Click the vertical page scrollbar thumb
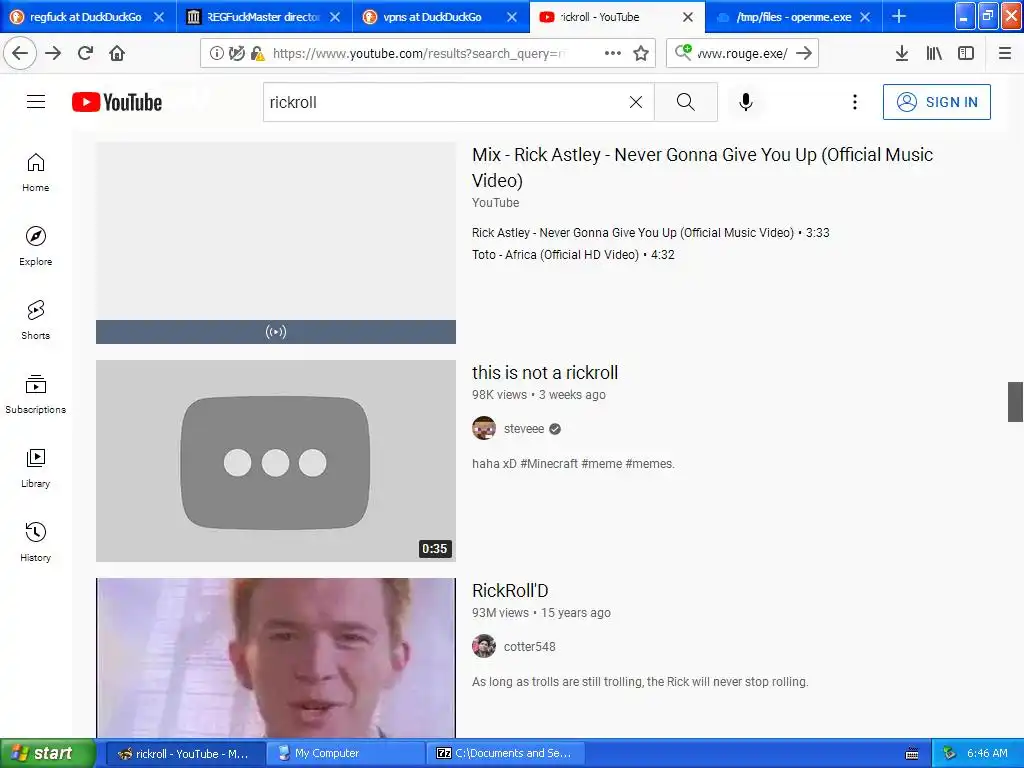The image size is (1024, 768). tap(1015, 402)
